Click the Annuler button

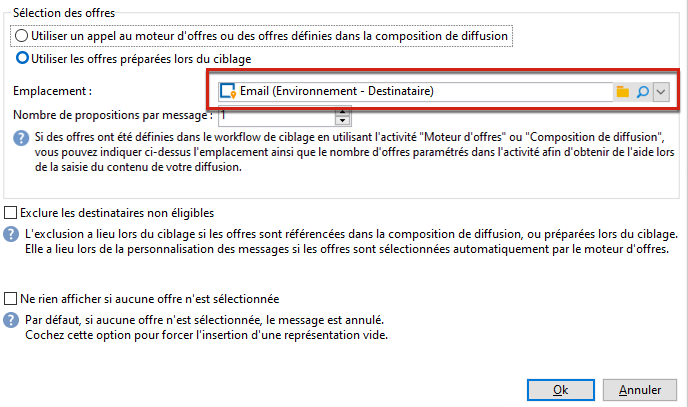click(640, 390)
